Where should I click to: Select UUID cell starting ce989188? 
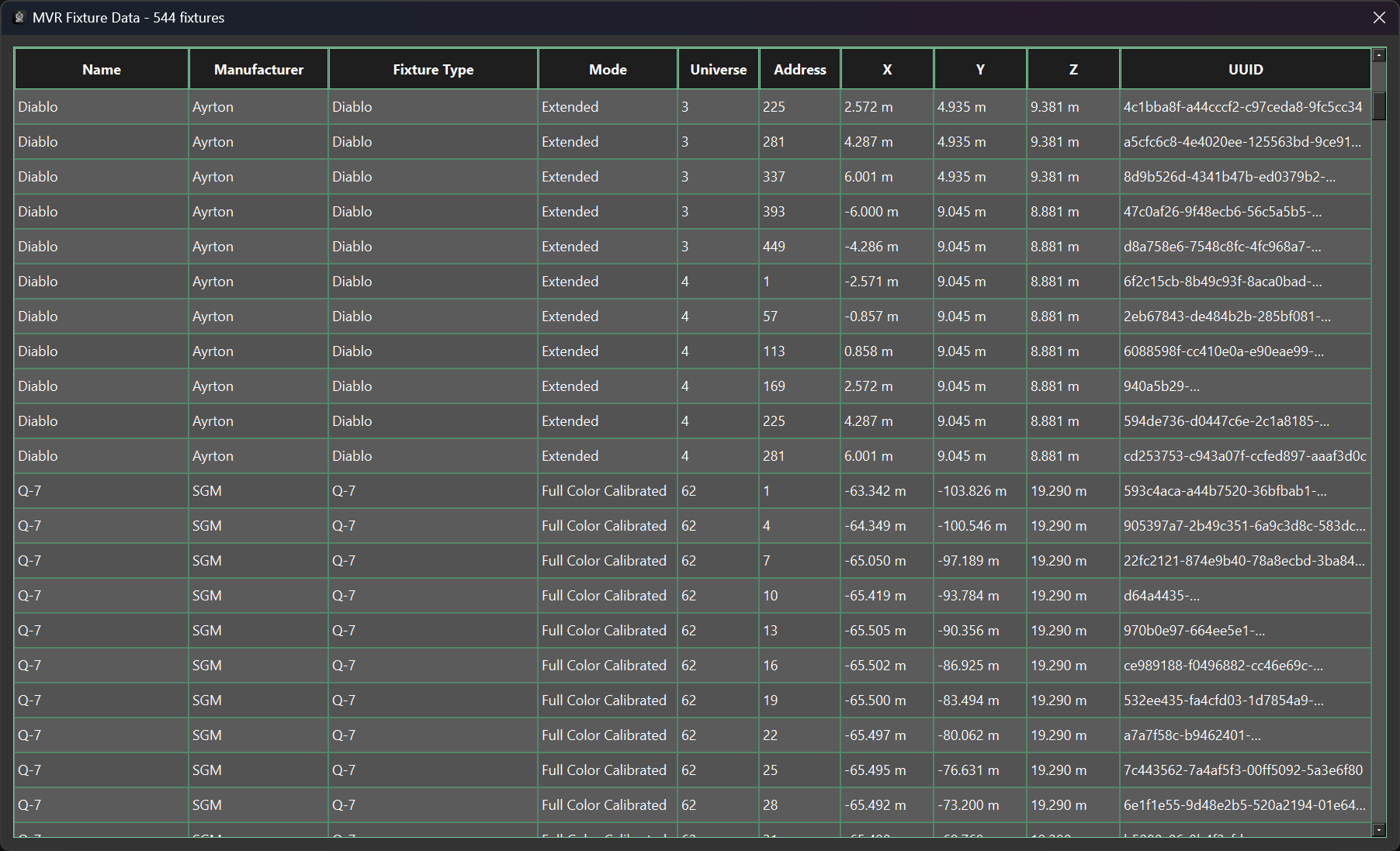1246,666
